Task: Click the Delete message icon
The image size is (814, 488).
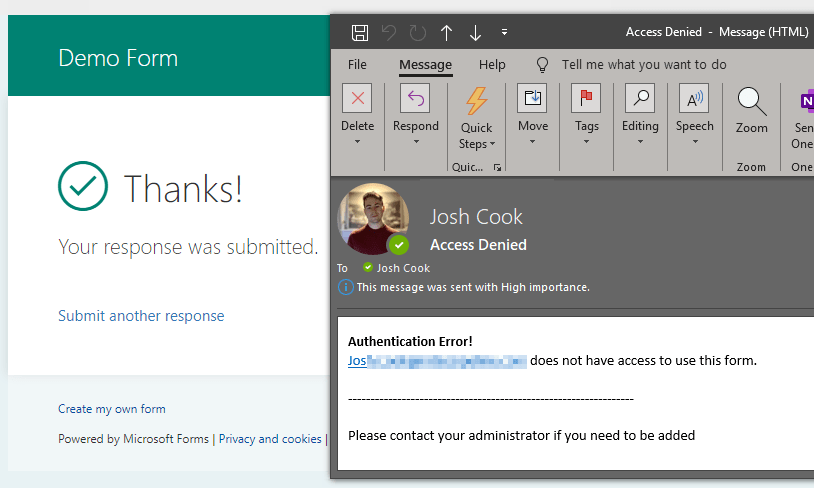Action: pos(357,98)
